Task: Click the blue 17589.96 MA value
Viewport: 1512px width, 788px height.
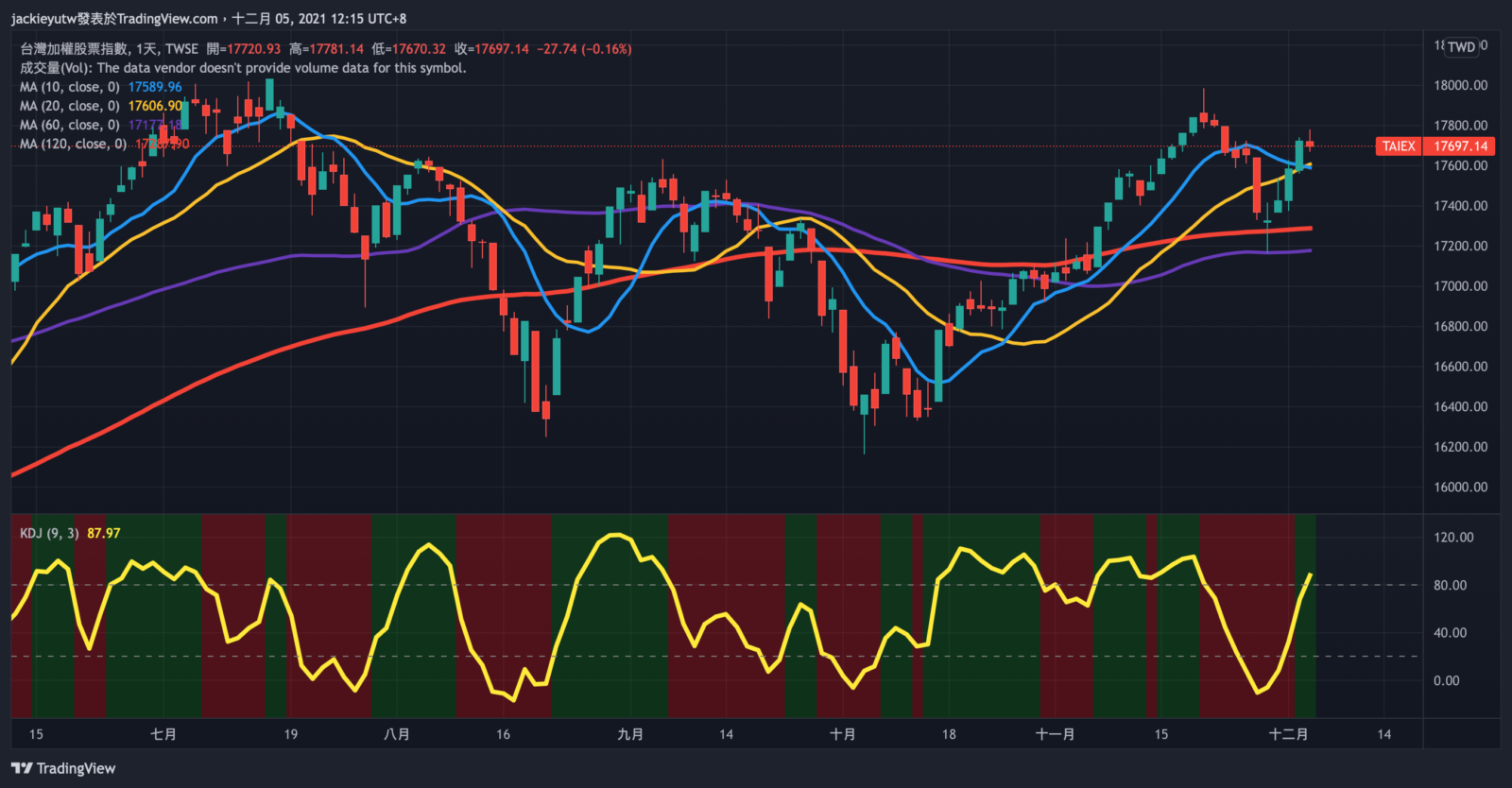Action: pos(155,87)
